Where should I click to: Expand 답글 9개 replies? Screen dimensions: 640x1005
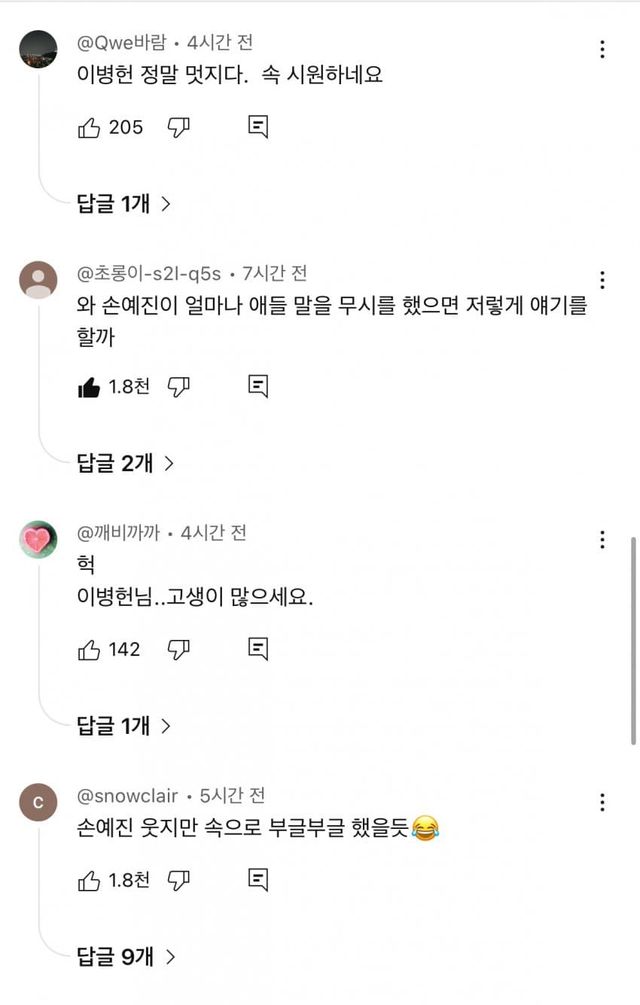click(126, 957)
